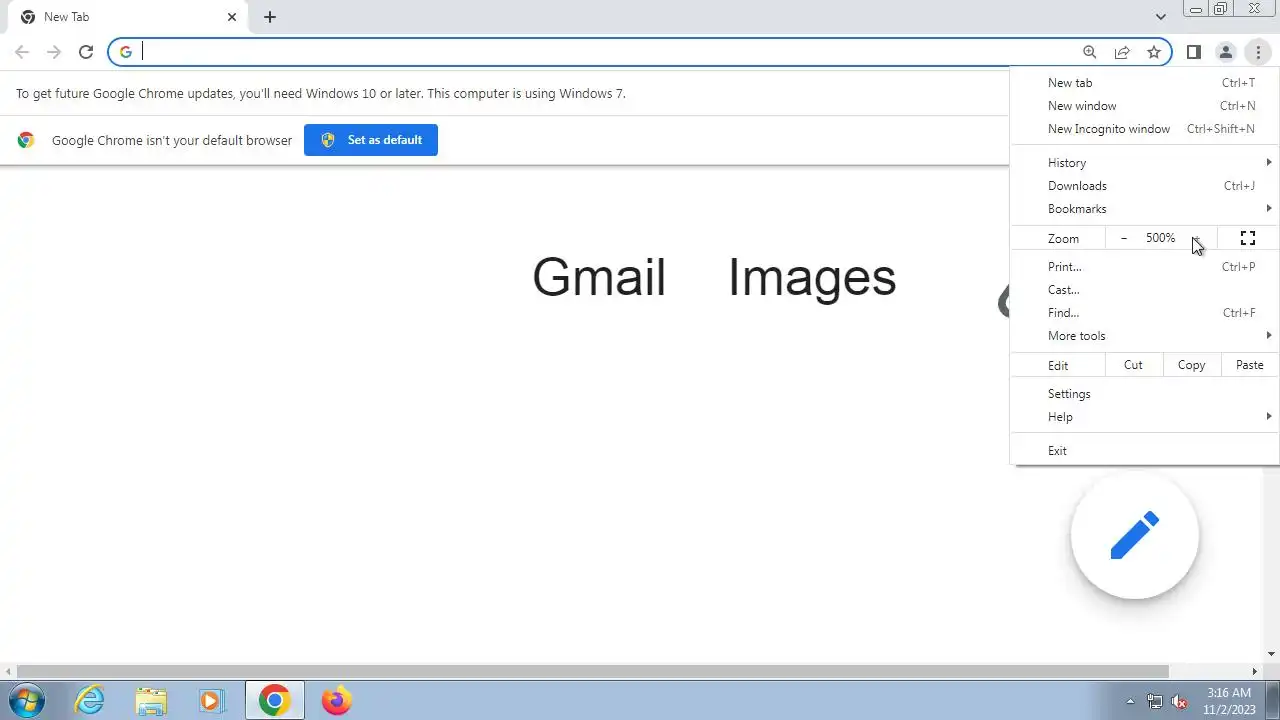The image size is (1280, 720).
Task: Click the customize Chrome pencil button
Action: [1135, 536]
